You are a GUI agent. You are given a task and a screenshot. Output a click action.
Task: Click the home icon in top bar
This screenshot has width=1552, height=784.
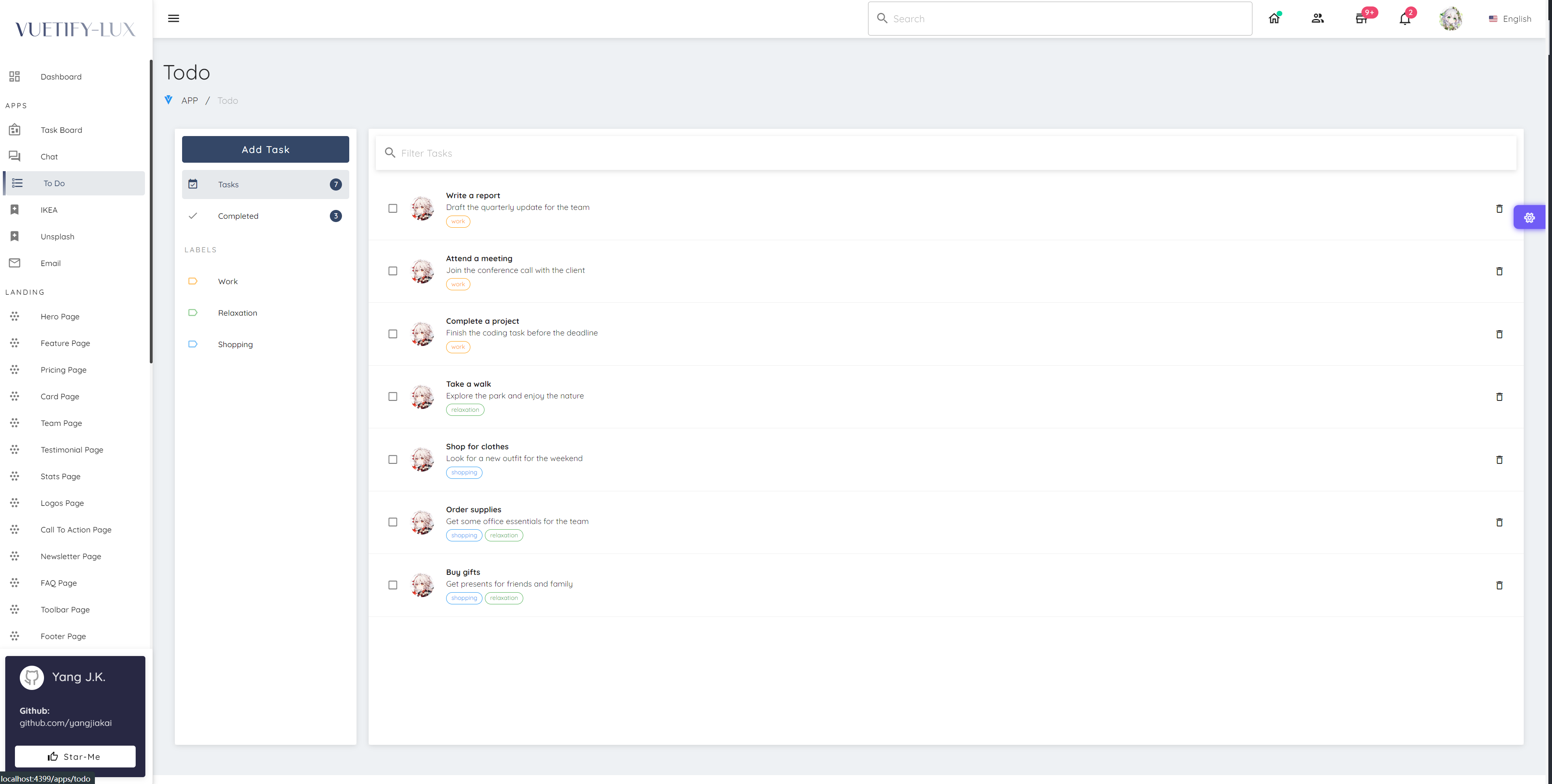coord(1274,19)
